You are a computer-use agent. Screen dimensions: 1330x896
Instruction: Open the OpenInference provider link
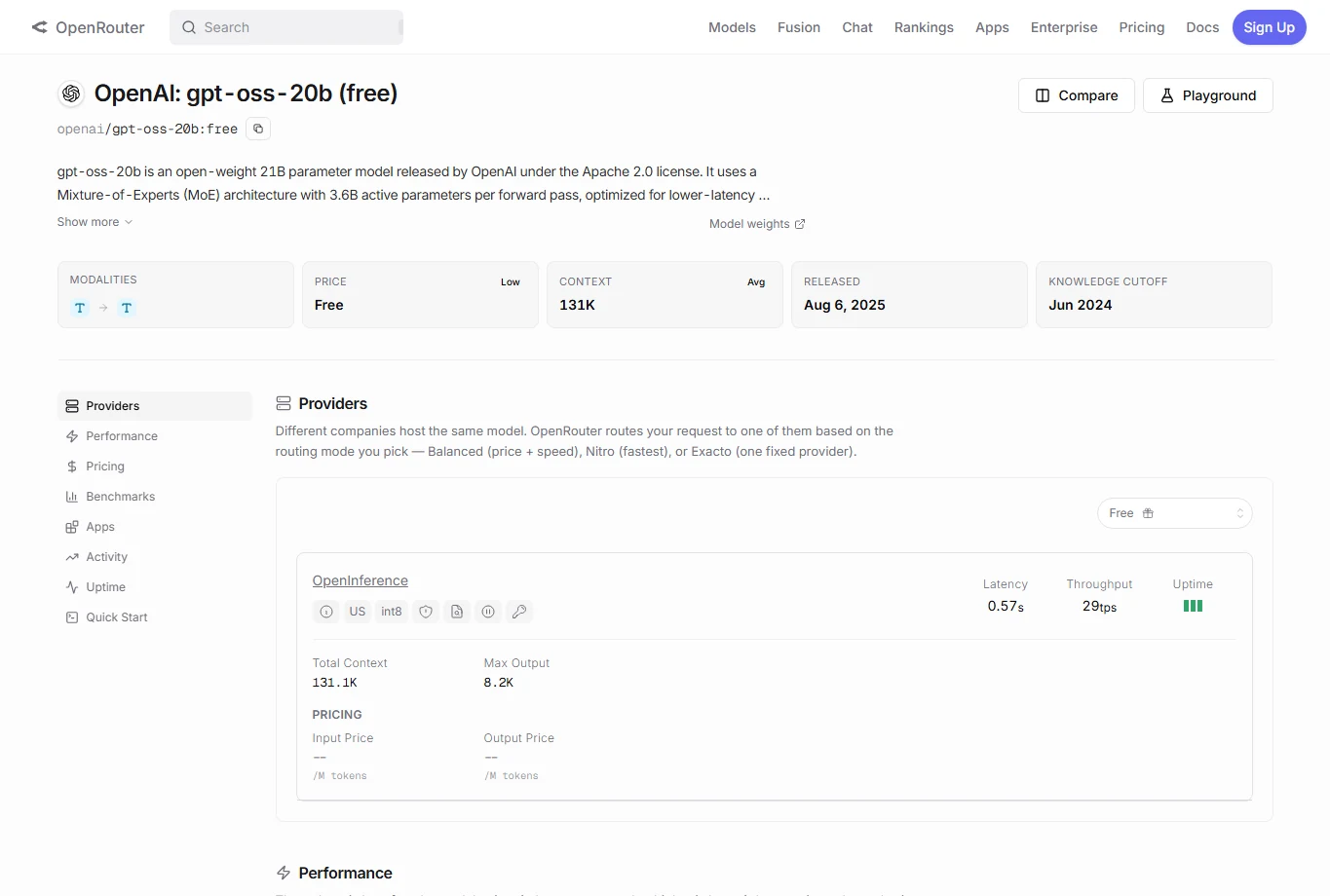pos(361,580)
